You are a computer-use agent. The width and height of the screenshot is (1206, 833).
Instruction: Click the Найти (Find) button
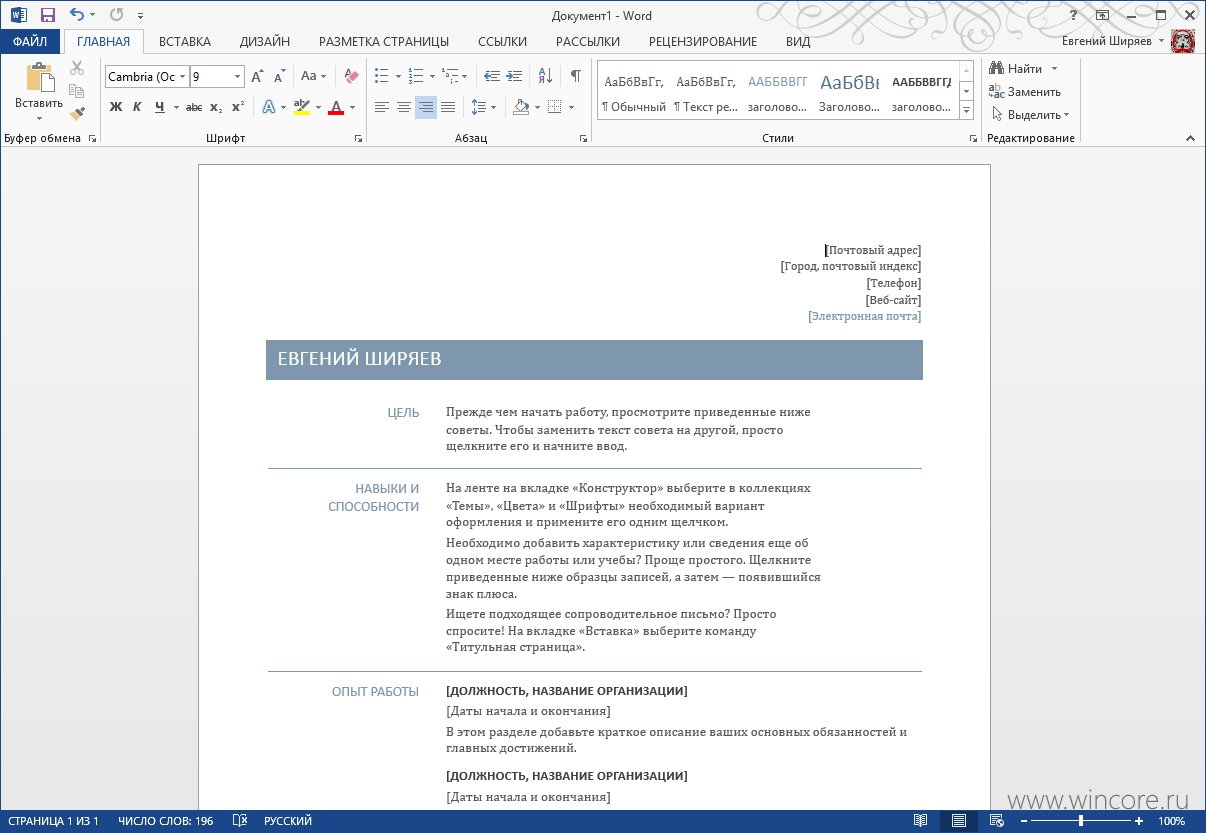point(1023,69)
